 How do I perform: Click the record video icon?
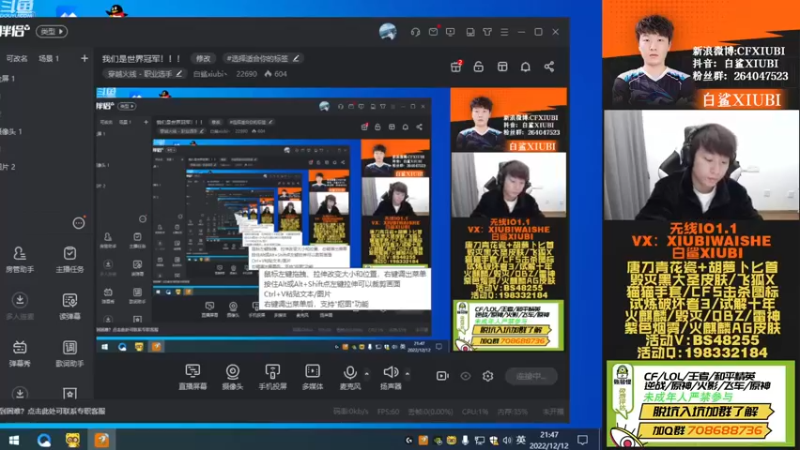[x=442, y=376]
